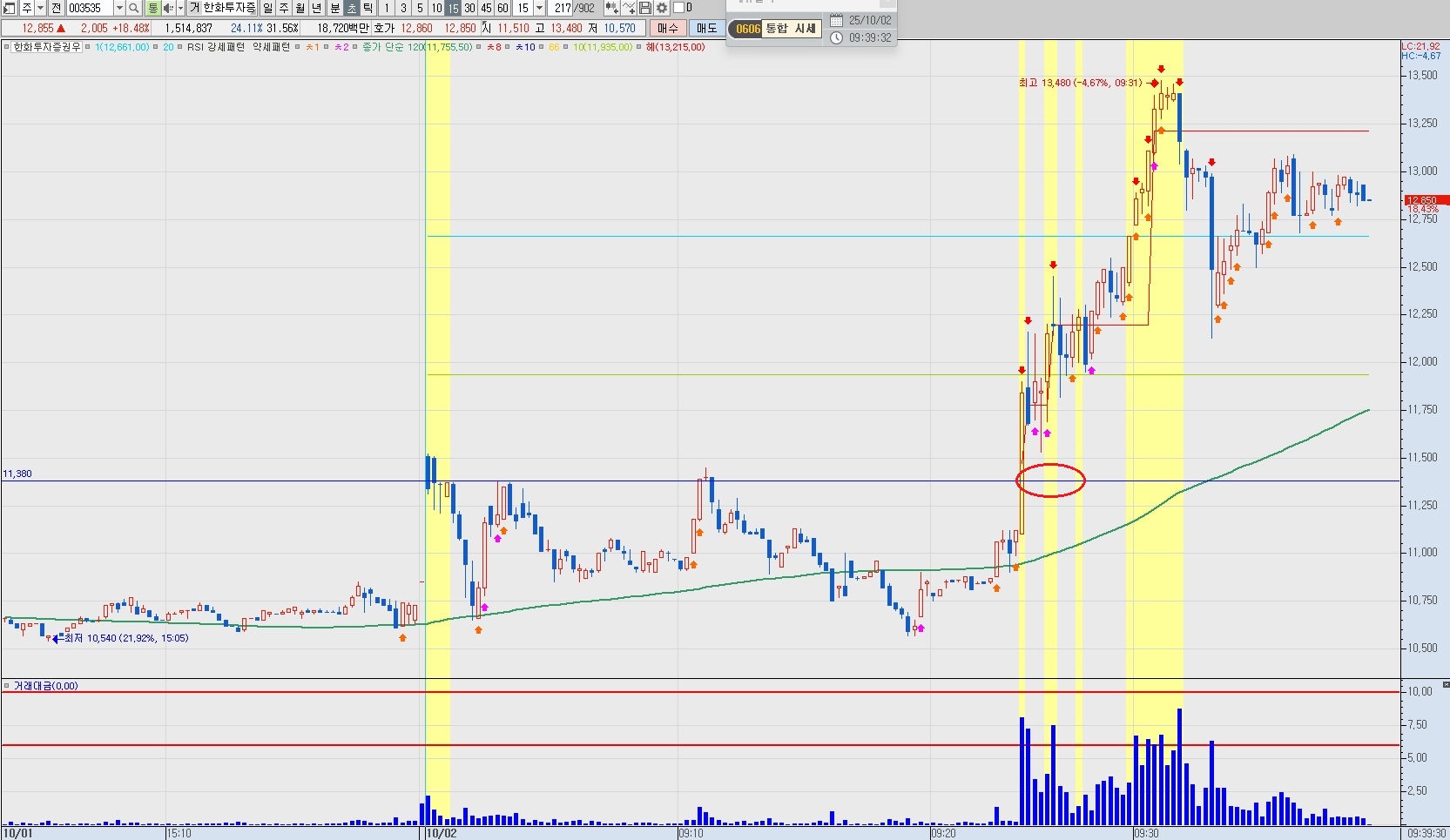Save the chart with the floppy disk icon

tap(646, 8)
